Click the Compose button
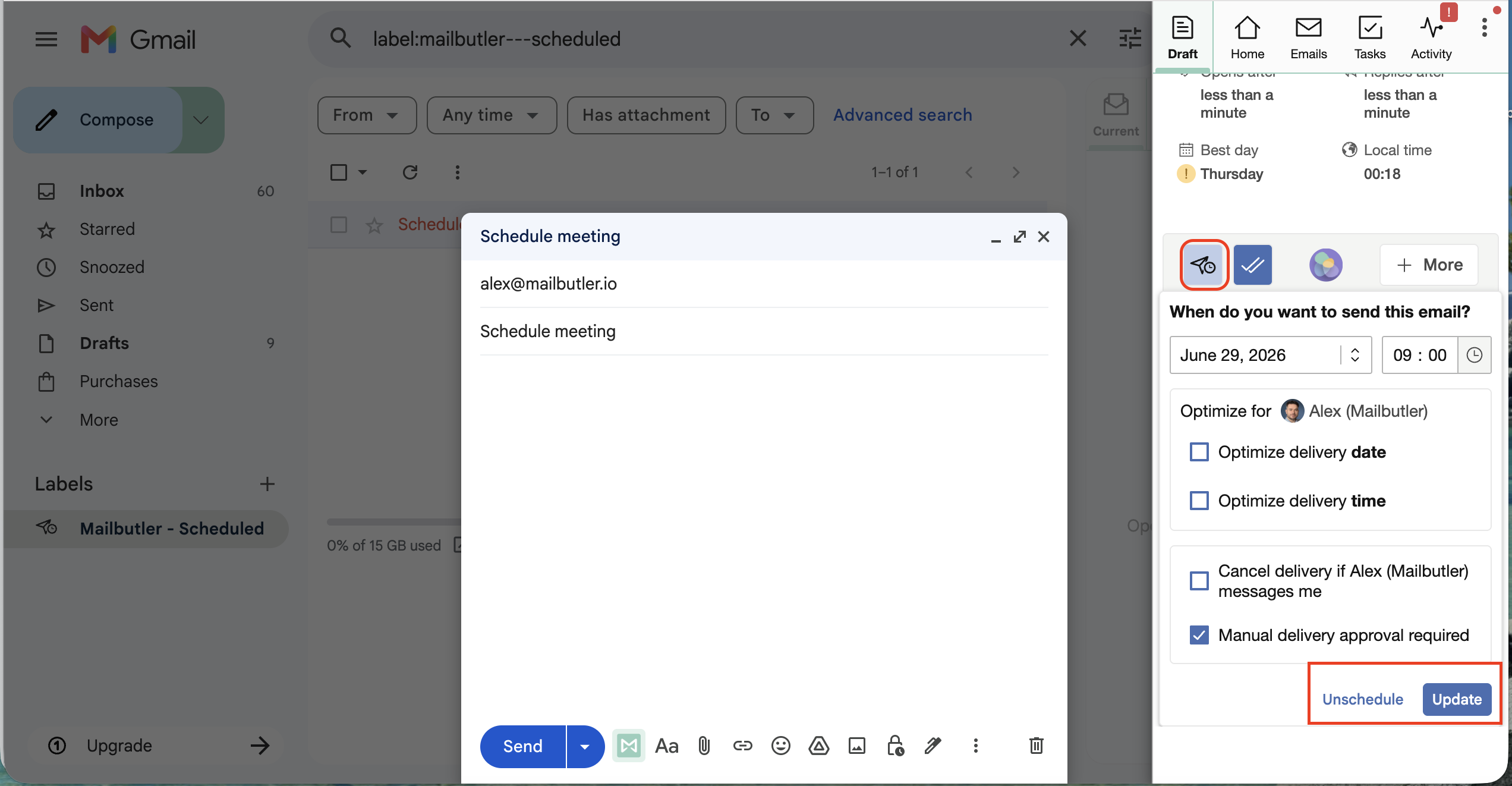Screen dimensions: 1512x786 (98, 120)
